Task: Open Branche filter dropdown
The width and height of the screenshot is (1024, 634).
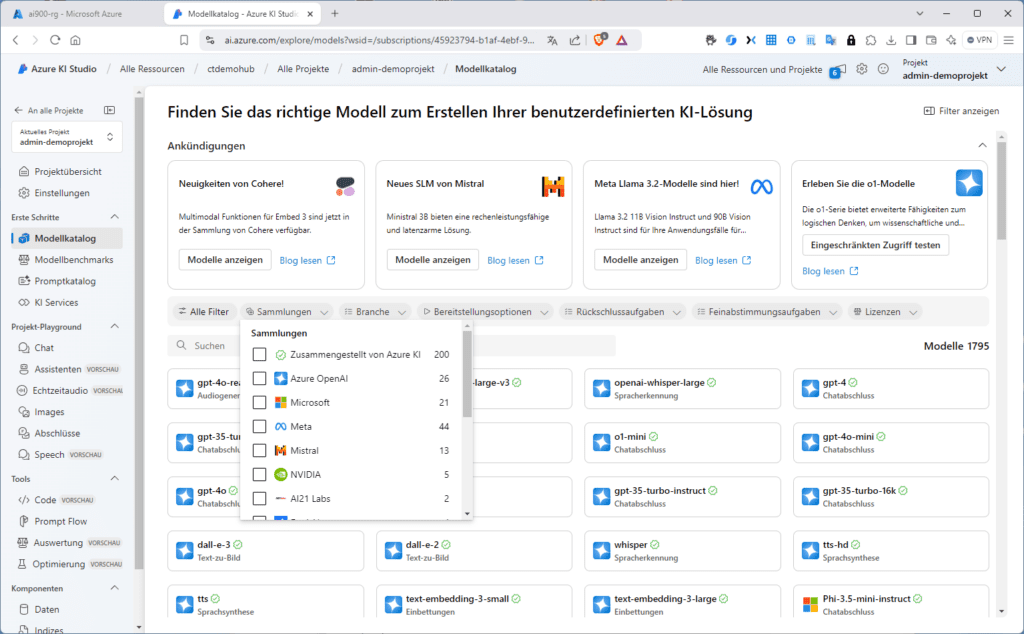Action: point(376,312)
